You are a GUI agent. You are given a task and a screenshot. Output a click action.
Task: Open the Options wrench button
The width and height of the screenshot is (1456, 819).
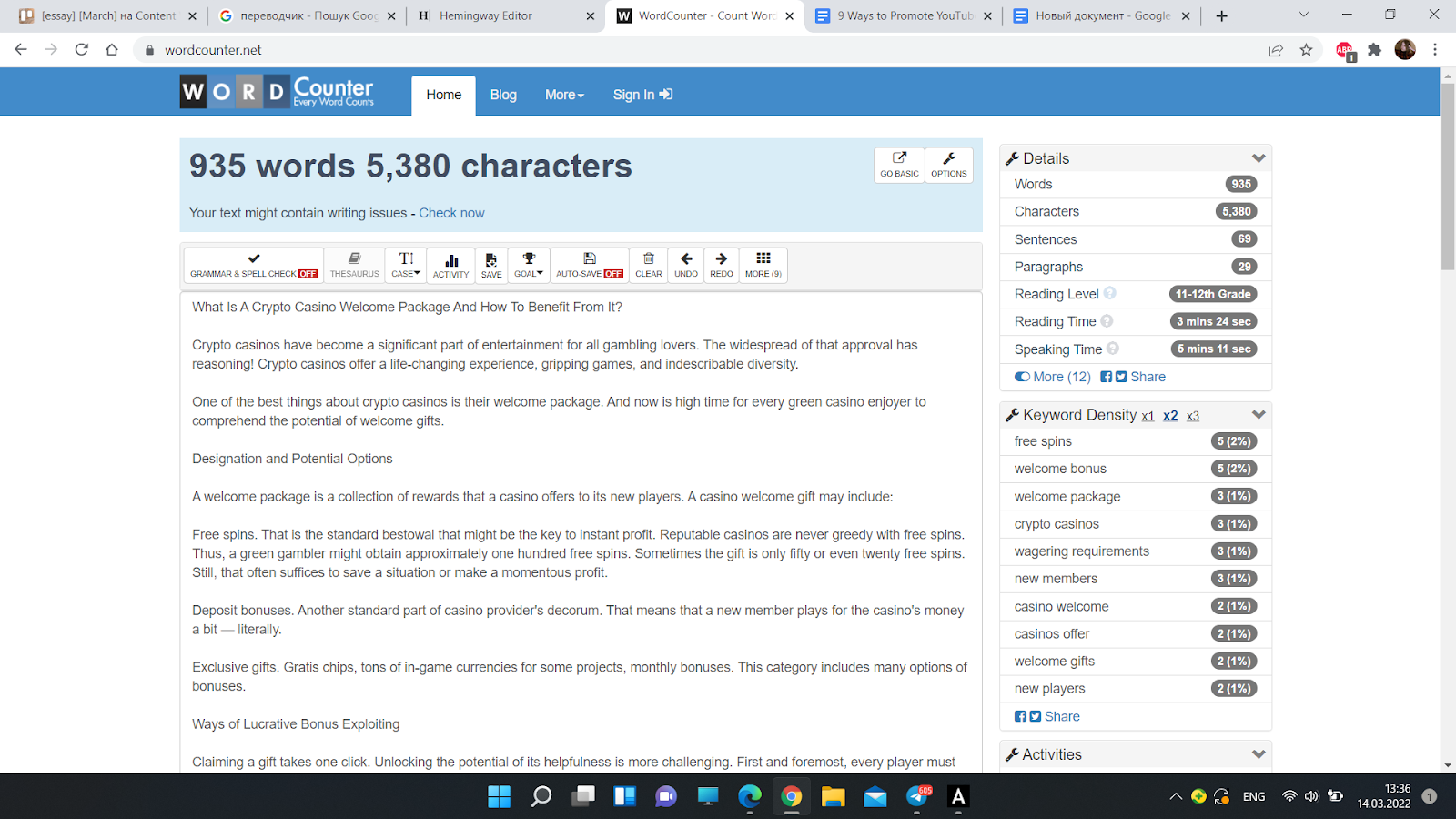coord(949,165)
